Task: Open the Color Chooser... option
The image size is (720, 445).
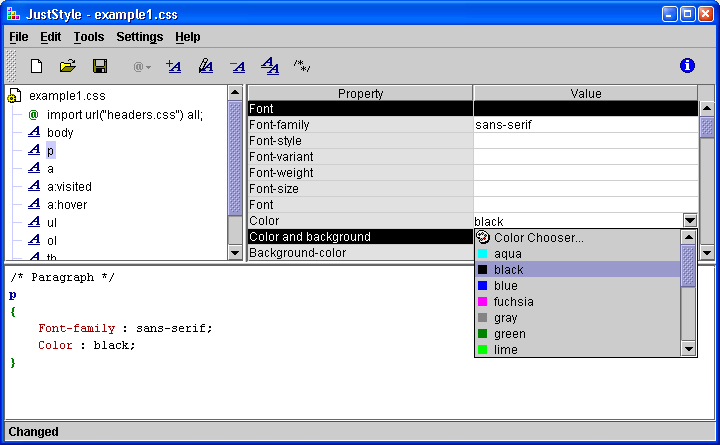Action: [x=538, y=238]
